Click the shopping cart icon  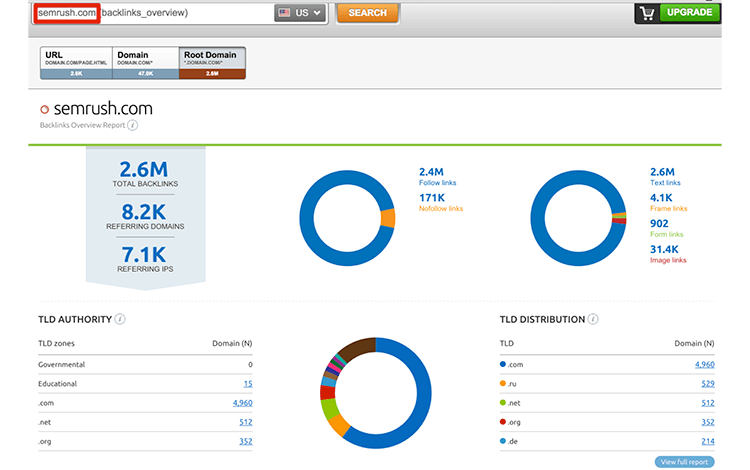(x=647, y=13)
